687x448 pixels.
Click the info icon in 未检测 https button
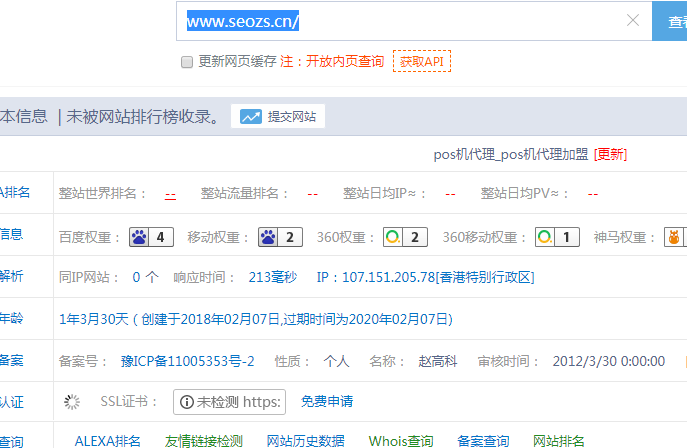(187, 402)
